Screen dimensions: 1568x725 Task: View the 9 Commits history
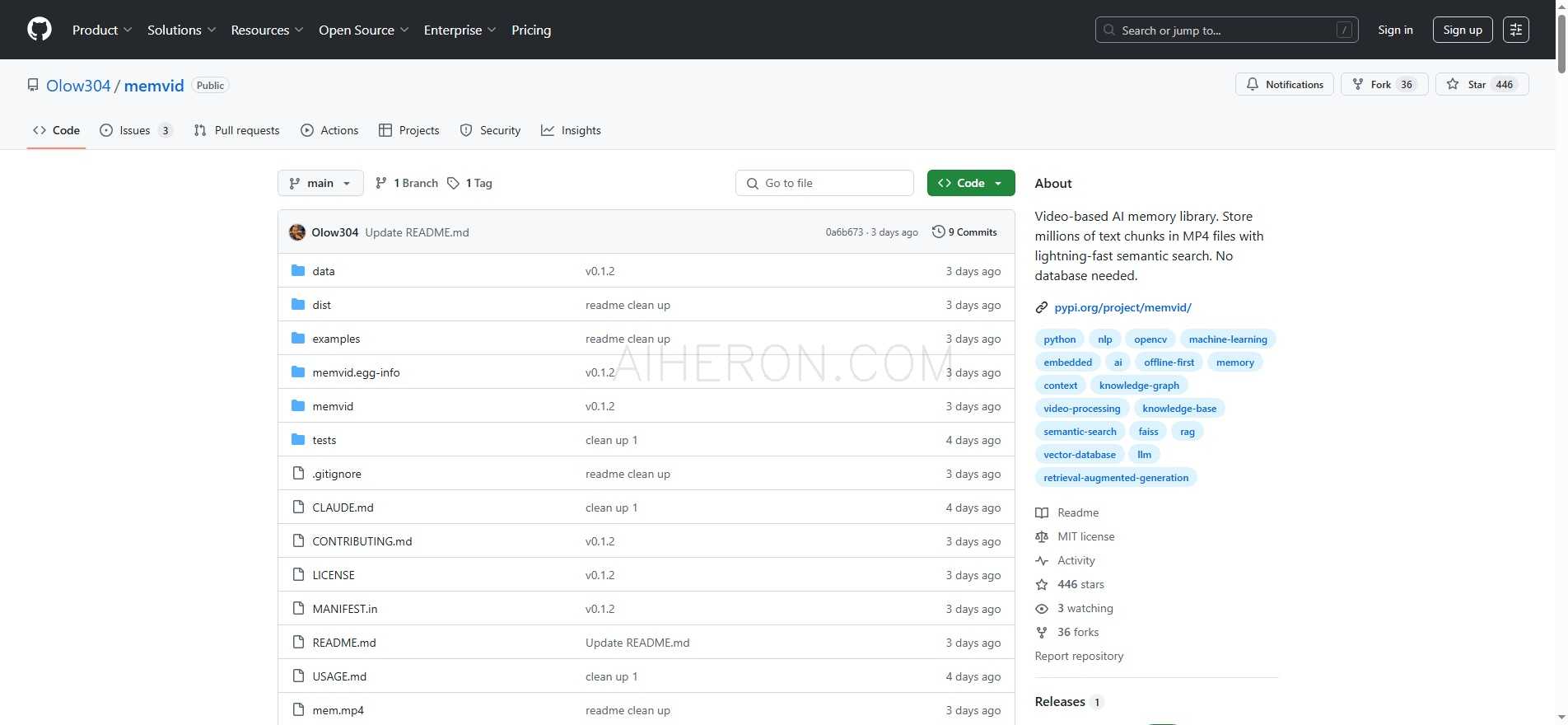point(964,232)
